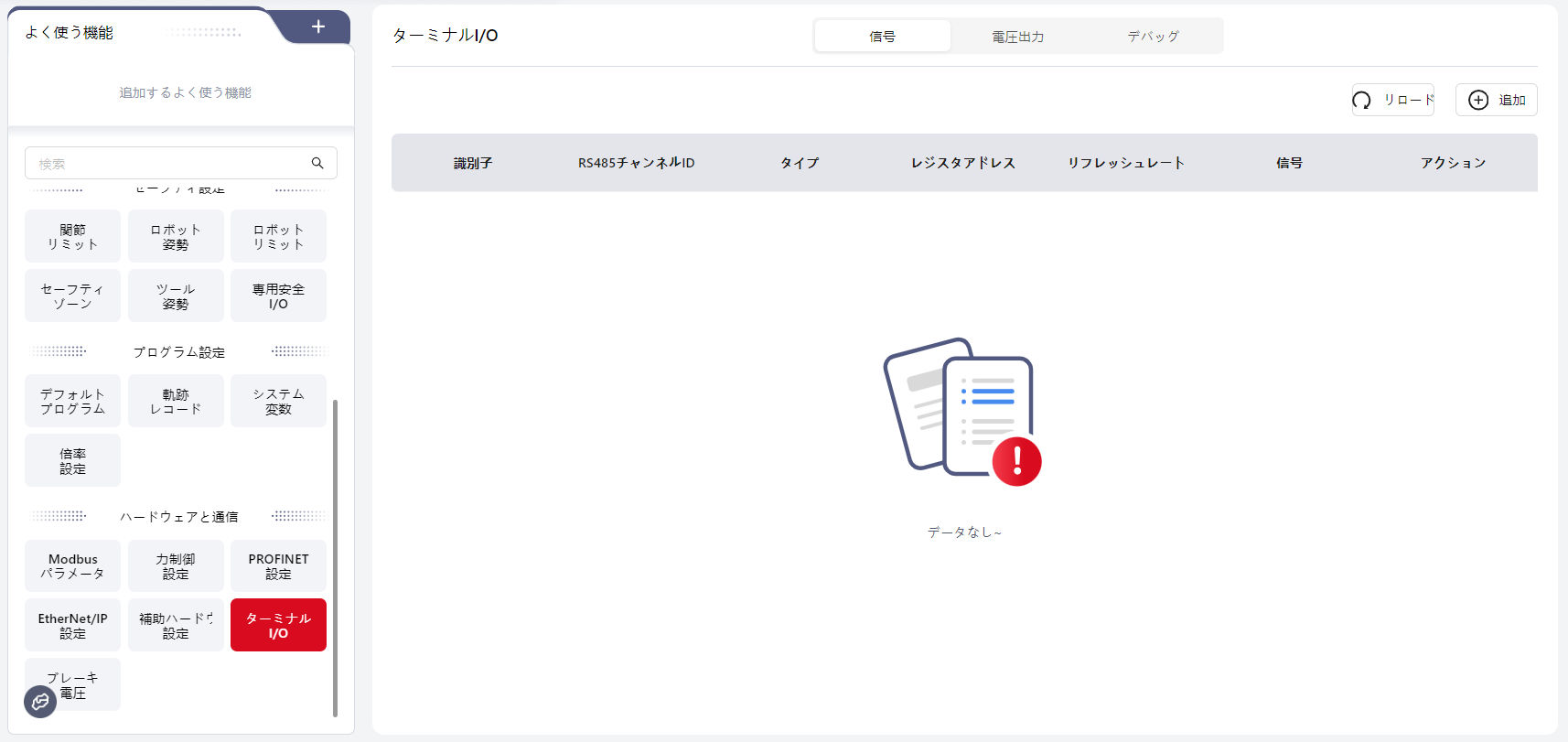
Task: Switch to the 信号 tab
Action: [x=882, y=37]
